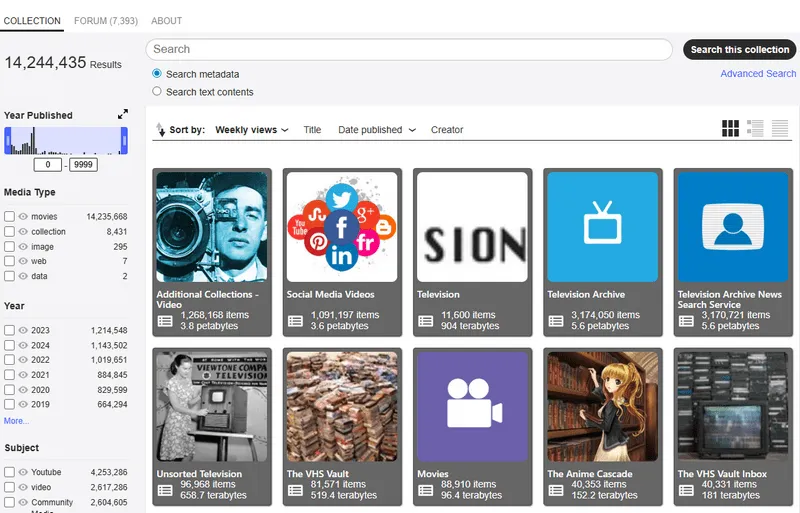Open the COLLECTION tab
Image resolution: width=800 pixels, height=513 pixels.
coord(32,21)
